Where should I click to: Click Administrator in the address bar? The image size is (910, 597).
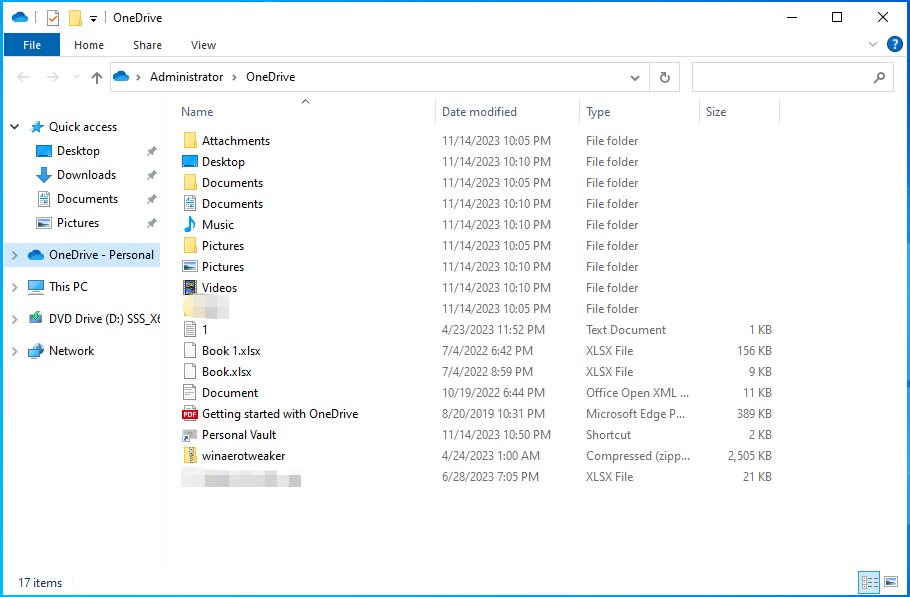[x=186, y=77]
